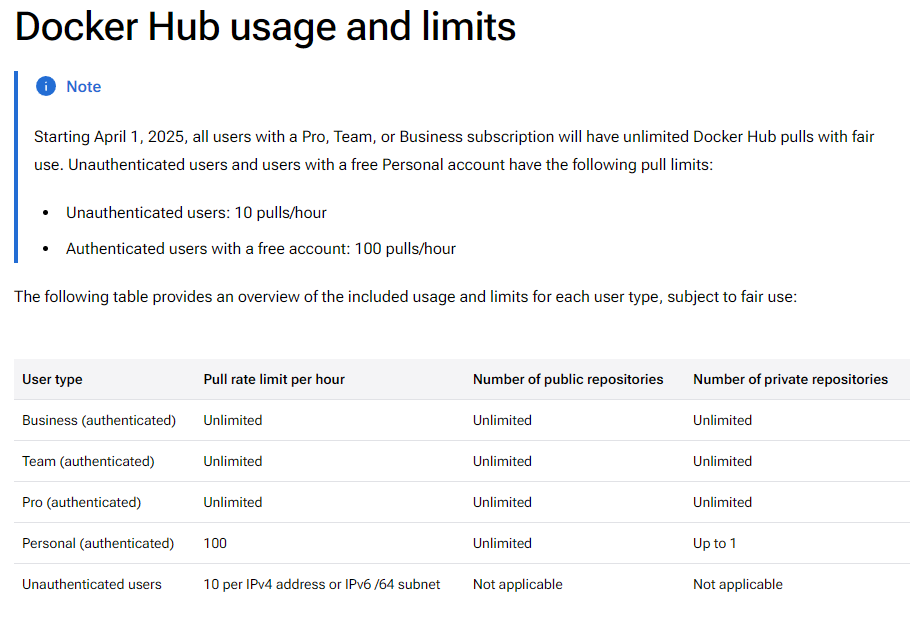
Task: Click the Business row's pull rate "Unlimited" cell
Action: pyautogui.click(x=232, y=420)
